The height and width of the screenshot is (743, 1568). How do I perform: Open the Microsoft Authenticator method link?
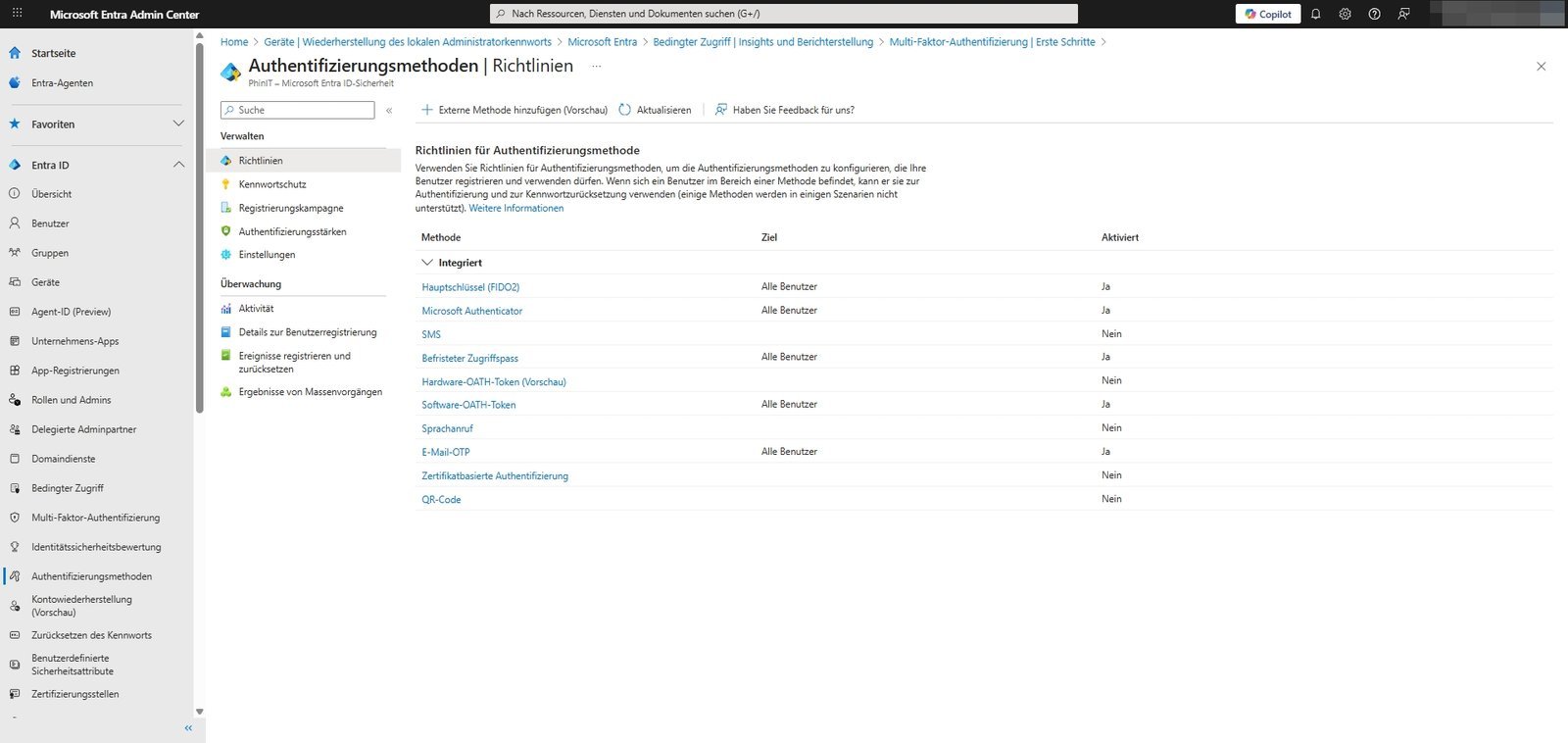(x=471, y=311)
